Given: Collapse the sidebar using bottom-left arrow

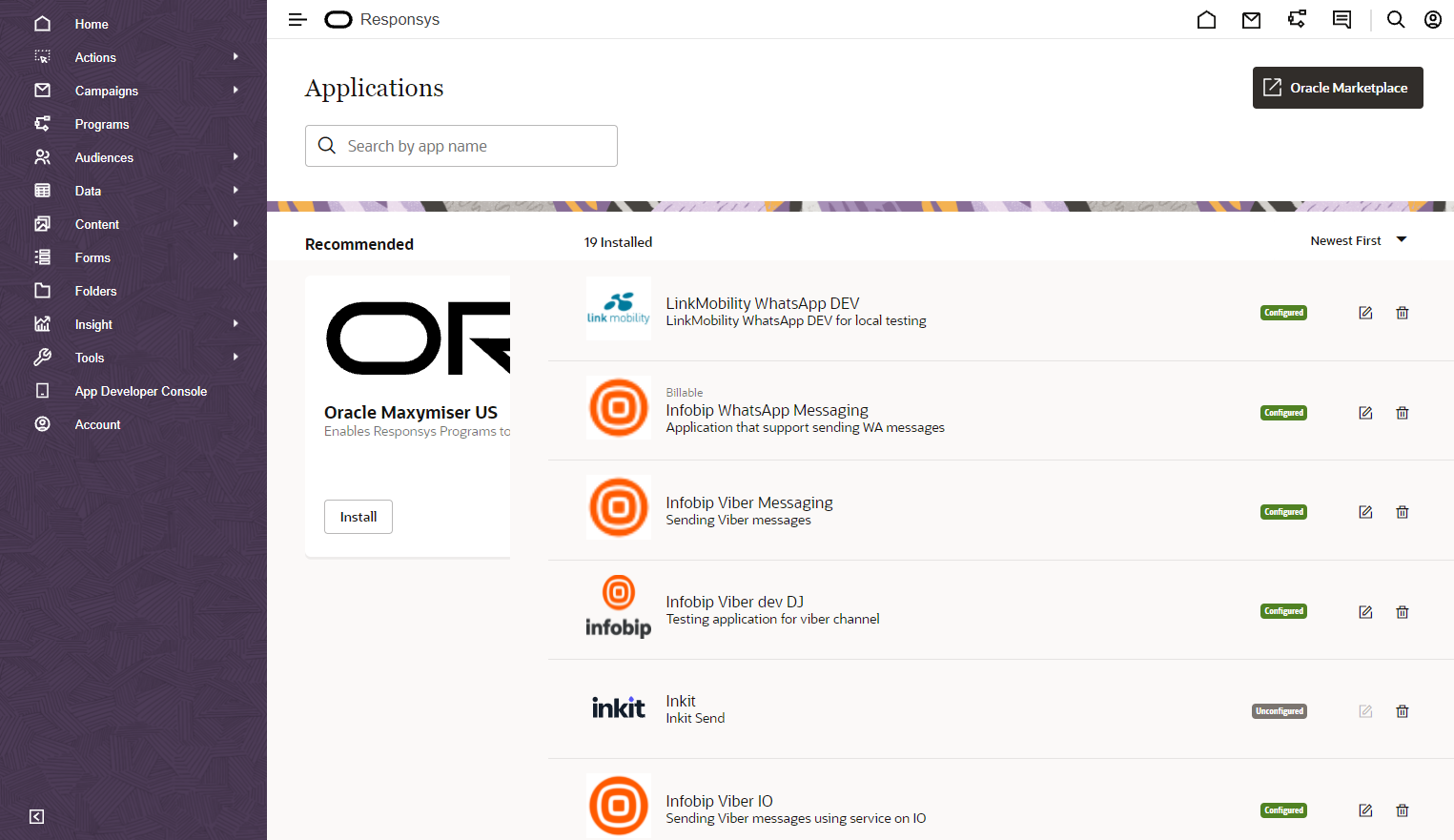Looking at the screenshot, I should click(36, 816).
